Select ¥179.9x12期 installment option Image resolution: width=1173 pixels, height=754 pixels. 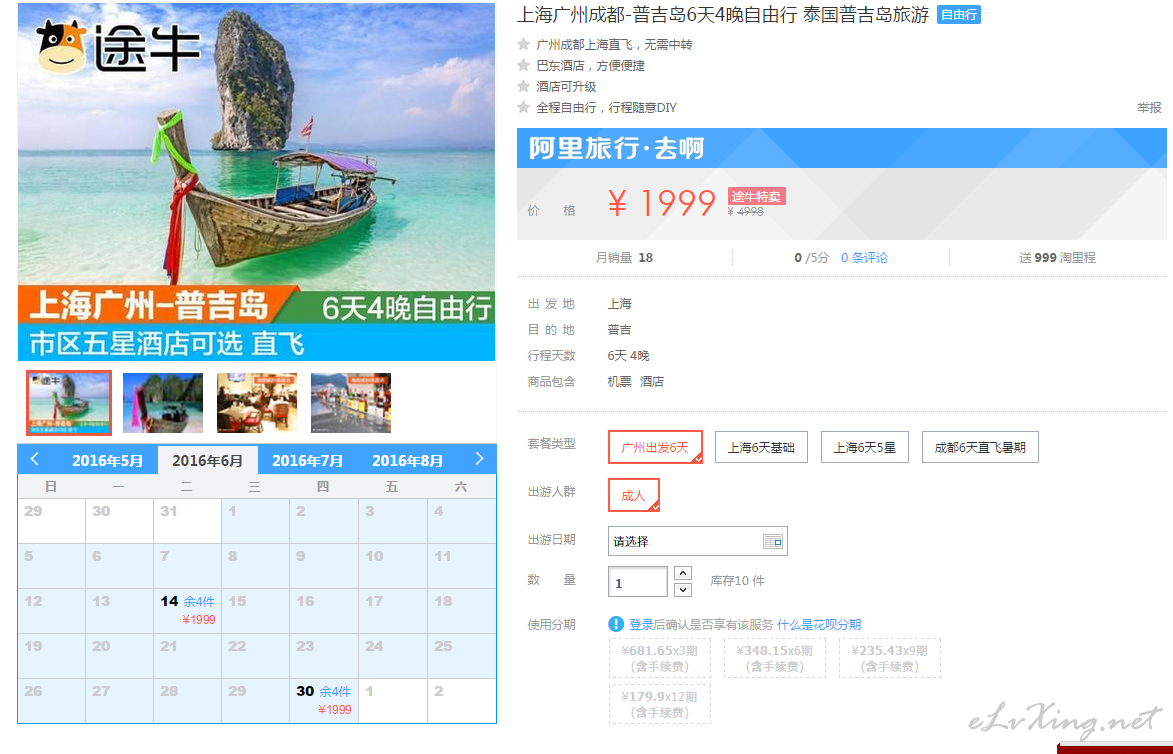(660, 704)
